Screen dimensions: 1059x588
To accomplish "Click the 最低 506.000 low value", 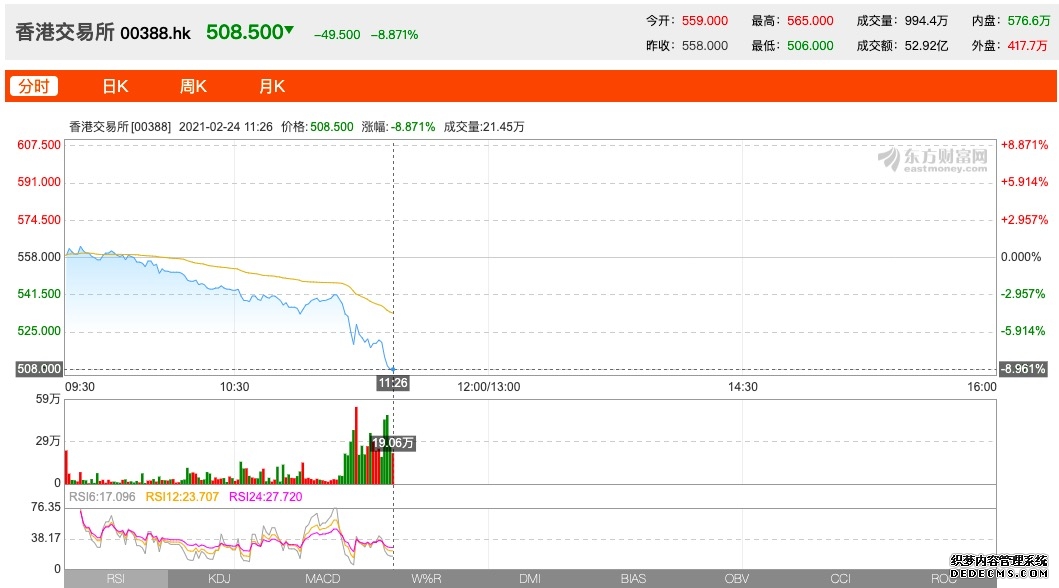I will click(810, 46).
